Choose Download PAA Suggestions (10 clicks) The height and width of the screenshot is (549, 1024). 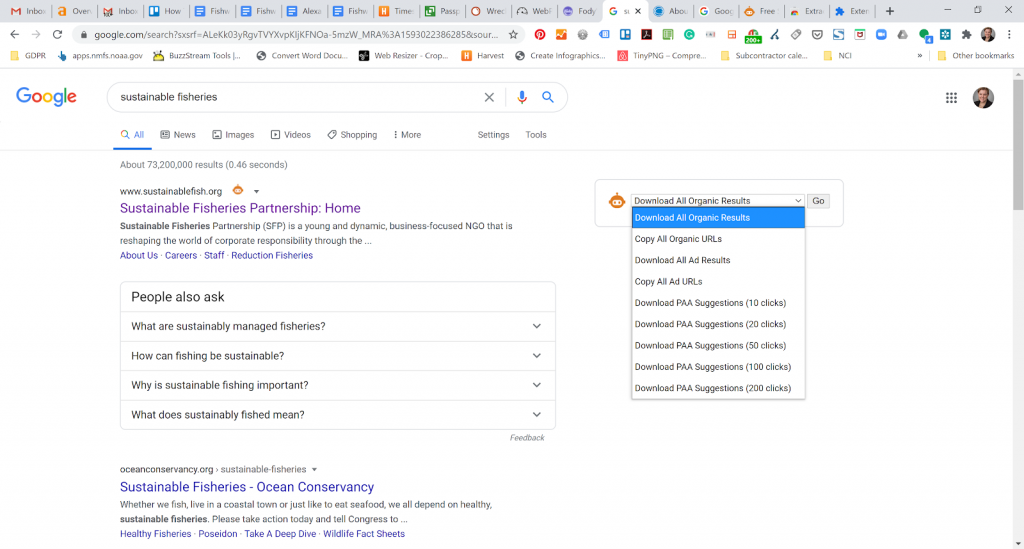point(718,303)
